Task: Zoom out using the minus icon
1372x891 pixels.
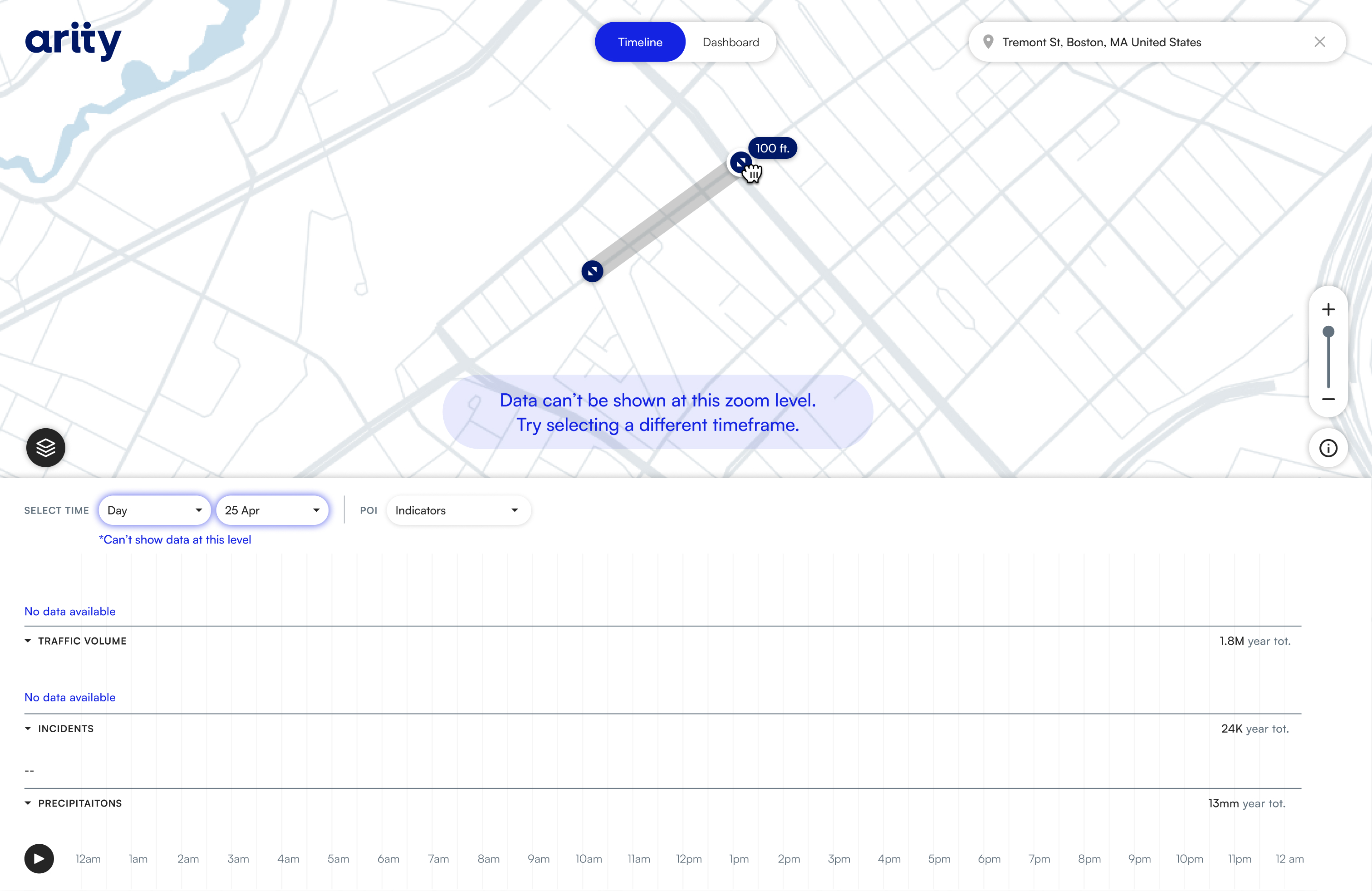Action: [x=1328, y=399]
